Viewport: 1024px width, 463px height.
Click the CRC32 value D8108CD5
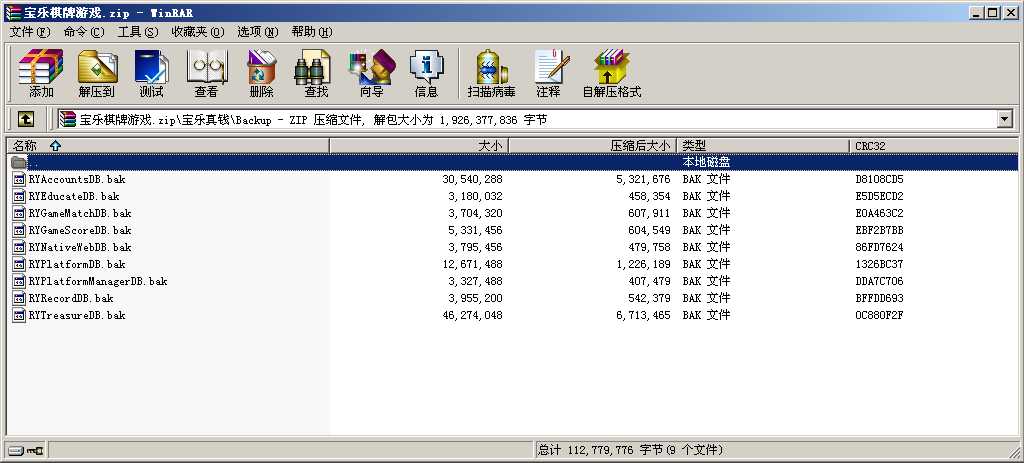tap(879, 179)
